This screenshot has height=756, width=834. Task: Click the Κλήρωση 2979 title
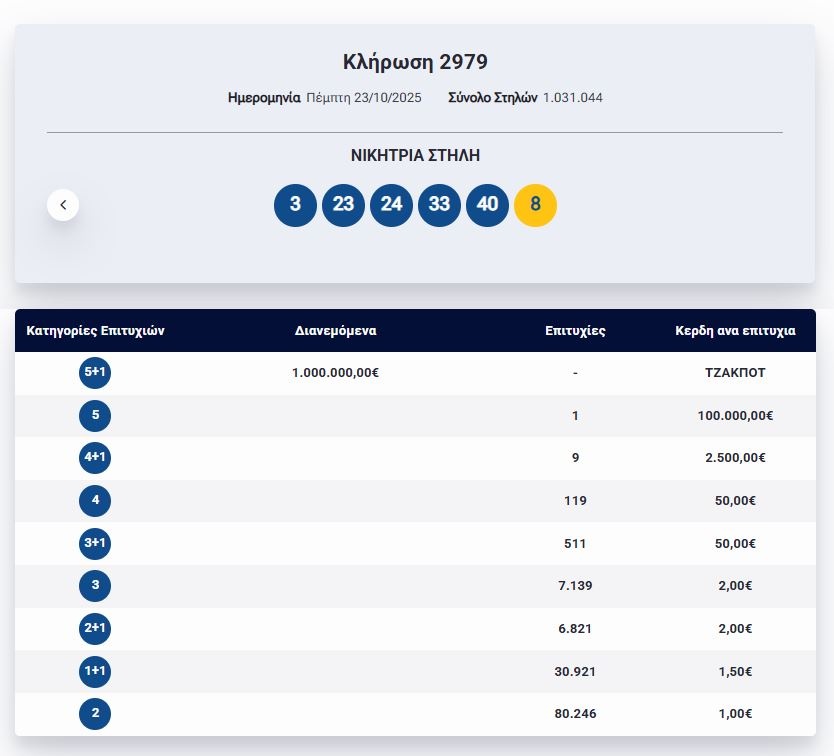[x=415, y=62]
